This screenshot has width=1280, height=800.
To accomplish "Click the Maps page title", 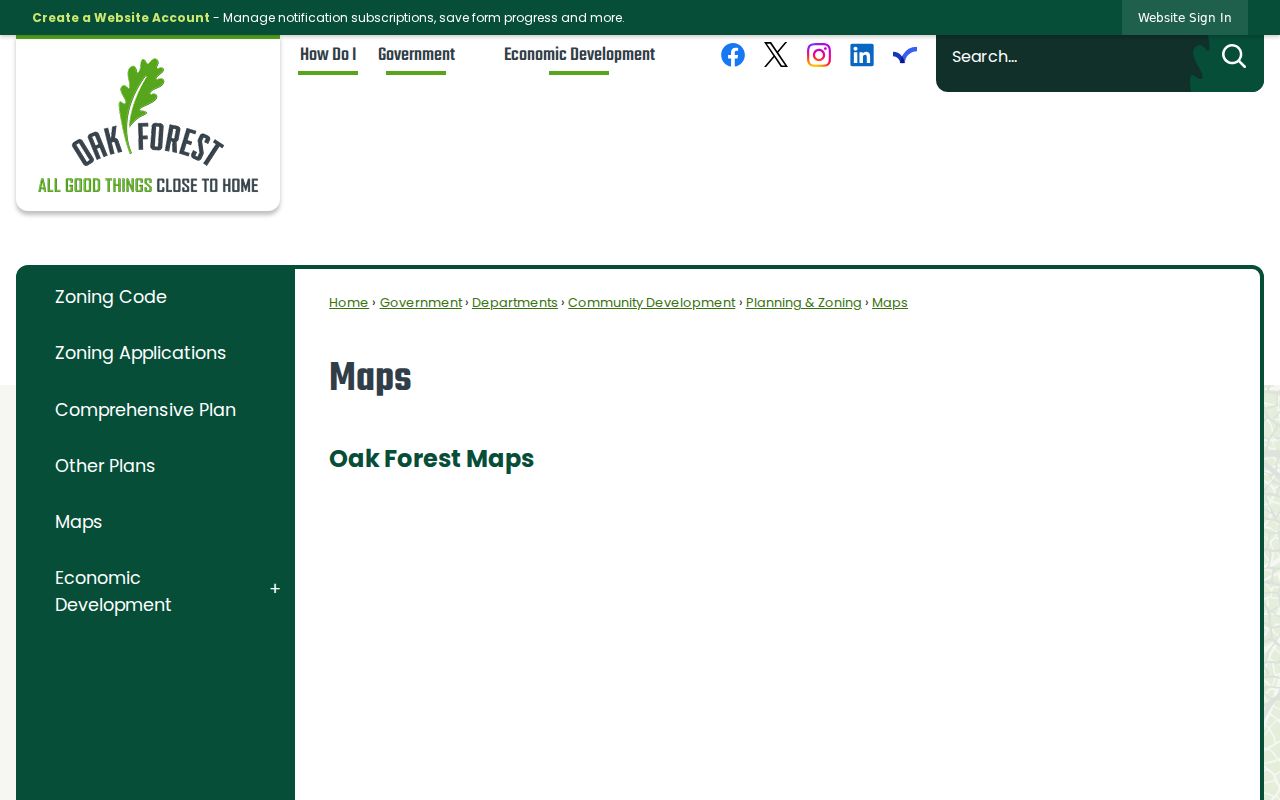I will (x=370, y=378).
